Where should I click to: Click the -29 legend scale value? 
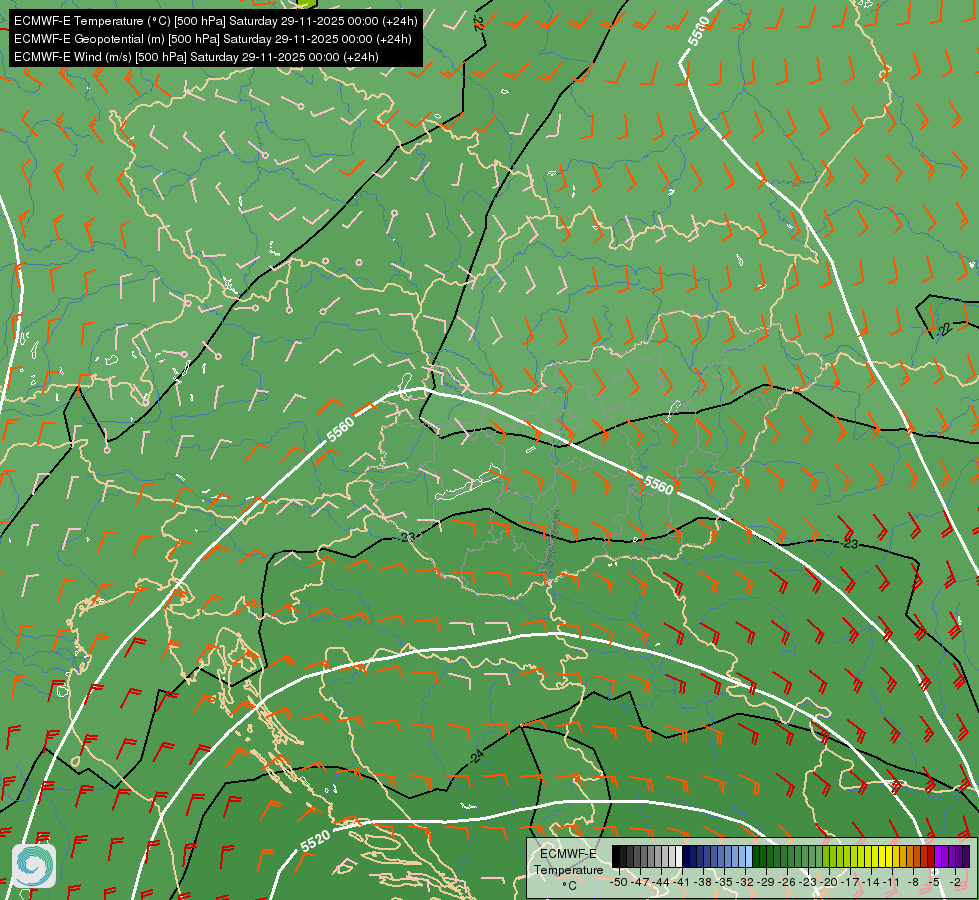[x=766, y=882]
